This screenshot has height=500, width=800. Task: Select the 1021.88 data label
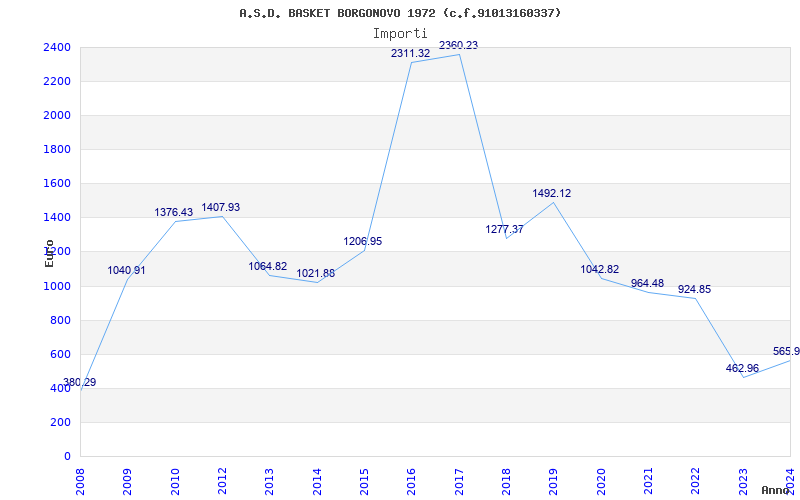(316, 273)
